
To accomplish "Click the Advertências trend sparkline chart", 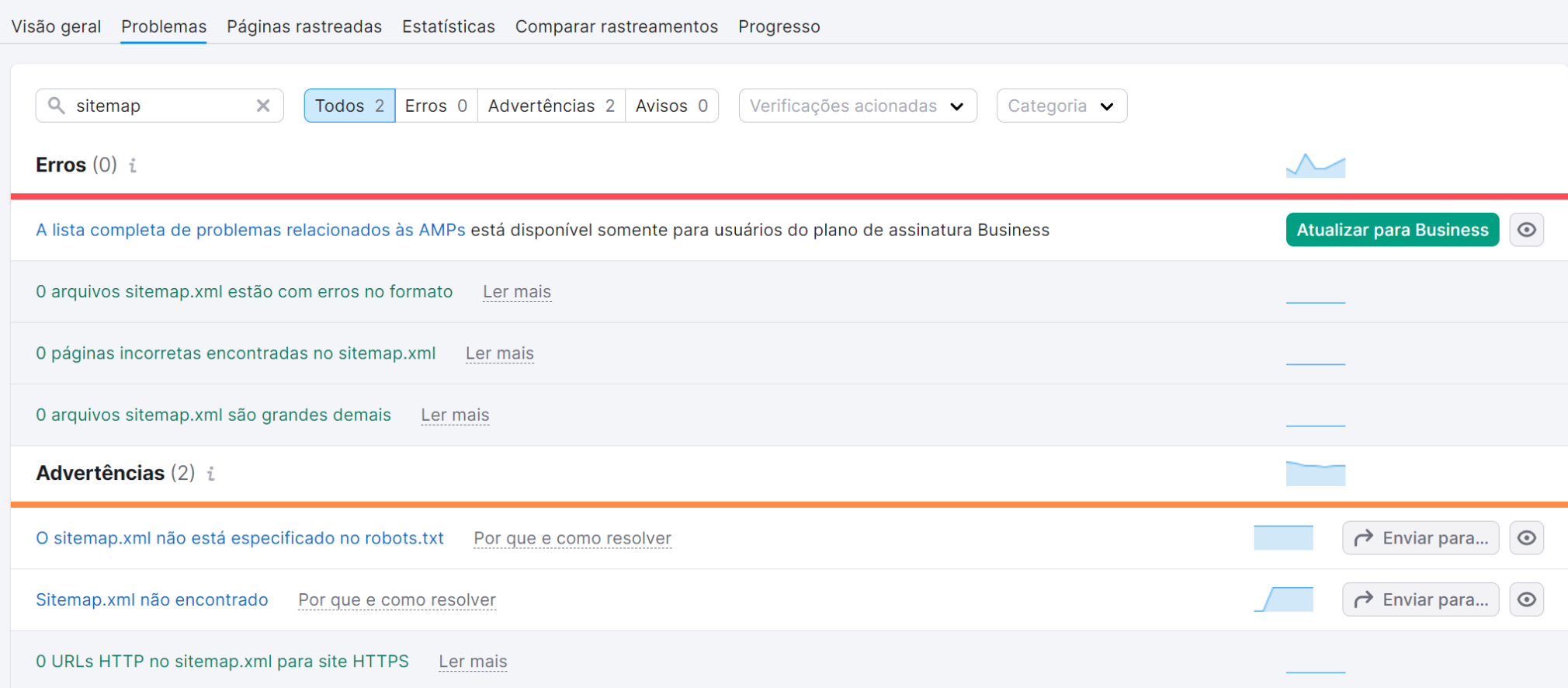I will (1316, 474).
